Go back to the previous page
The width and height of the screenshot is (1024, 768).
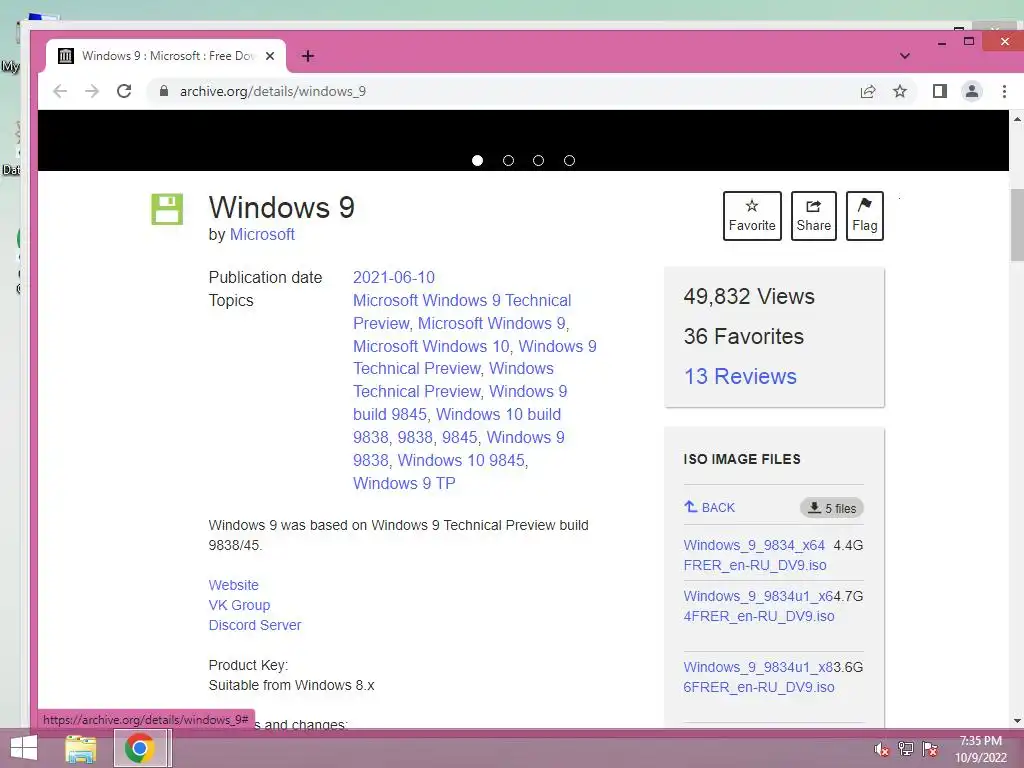60,91
